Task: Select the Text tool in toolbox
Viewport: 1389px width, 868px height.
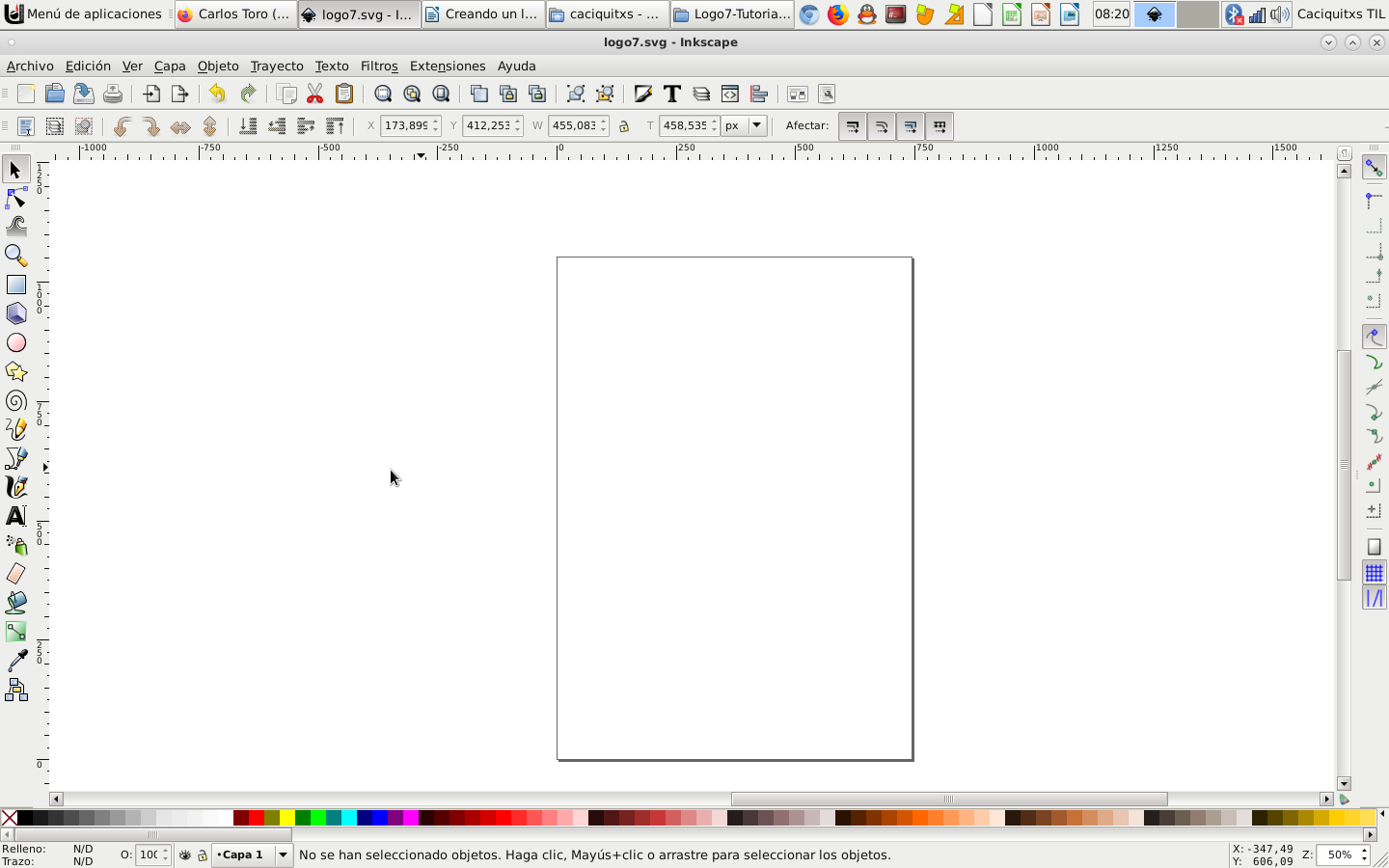Action: point(15,516)
